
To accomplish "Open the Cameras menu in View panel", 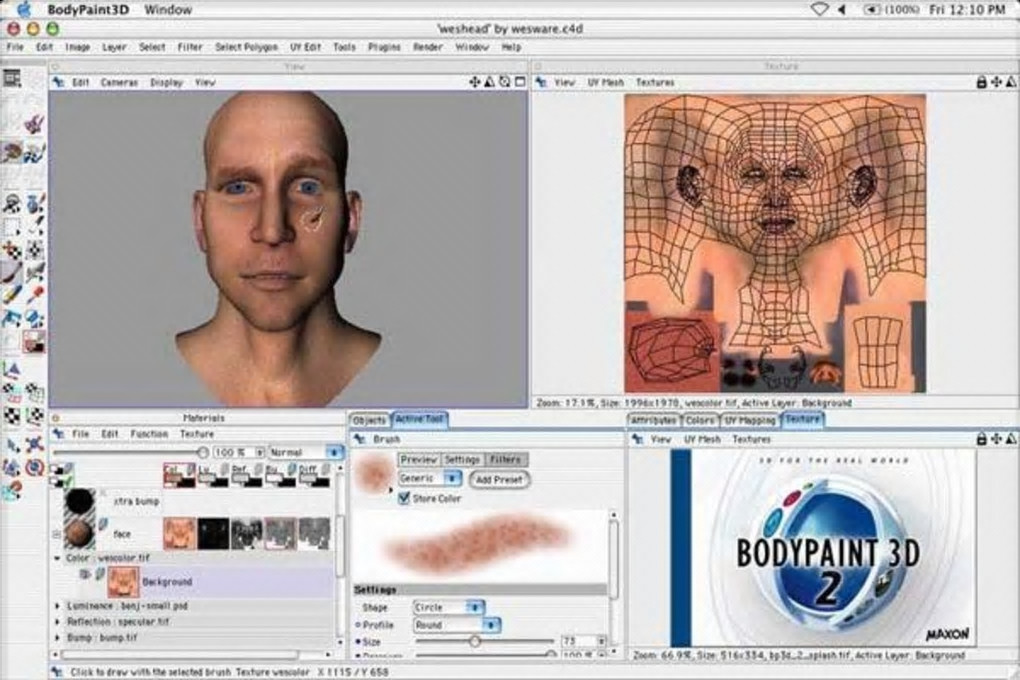I will (119, 82).
